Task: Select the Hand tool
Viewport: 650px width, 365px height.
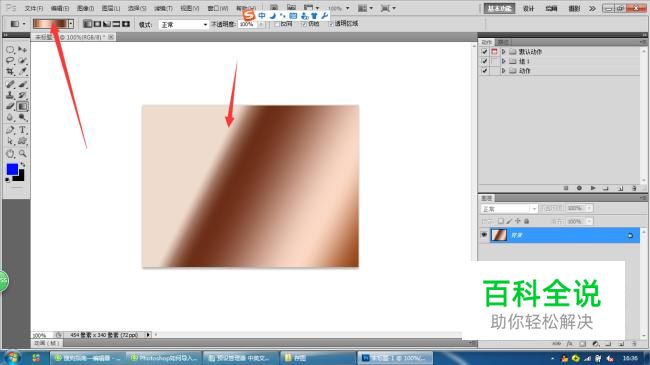Action: point(10,154)
